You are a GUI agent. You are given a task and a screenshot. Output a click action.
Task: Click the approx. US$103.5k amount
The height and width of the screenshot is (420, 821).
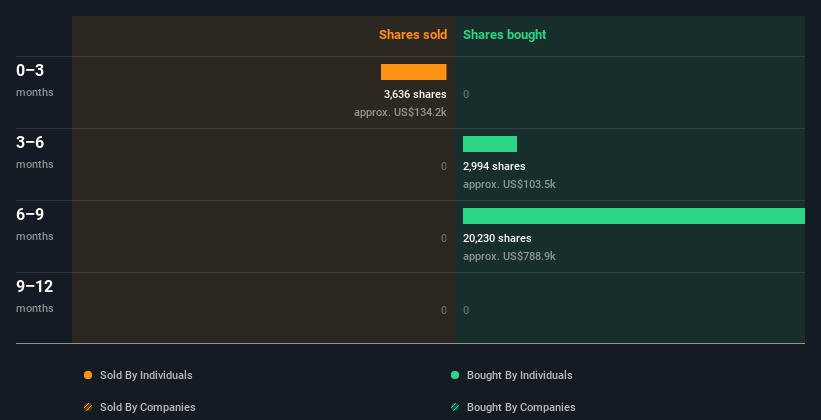pyautogui.click(x=509, y=184)
